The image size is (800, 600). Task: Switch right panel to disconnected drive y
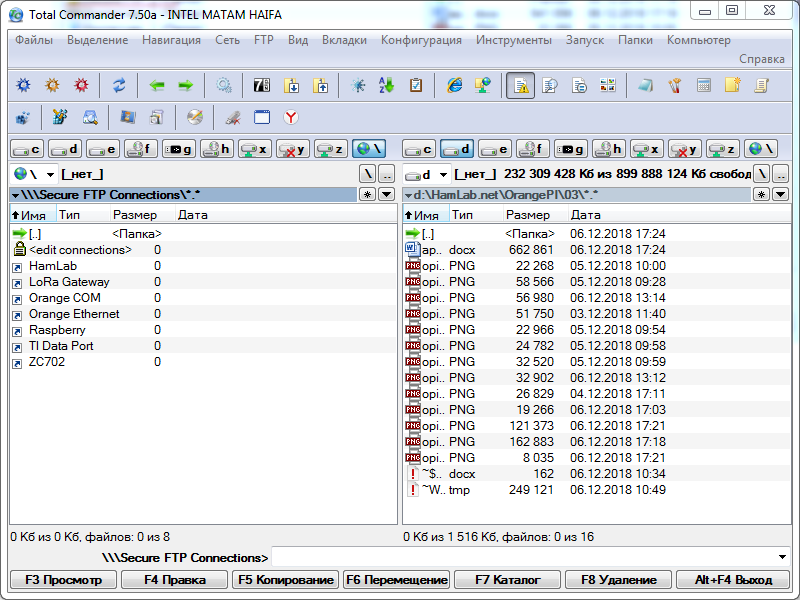point(685,149)
